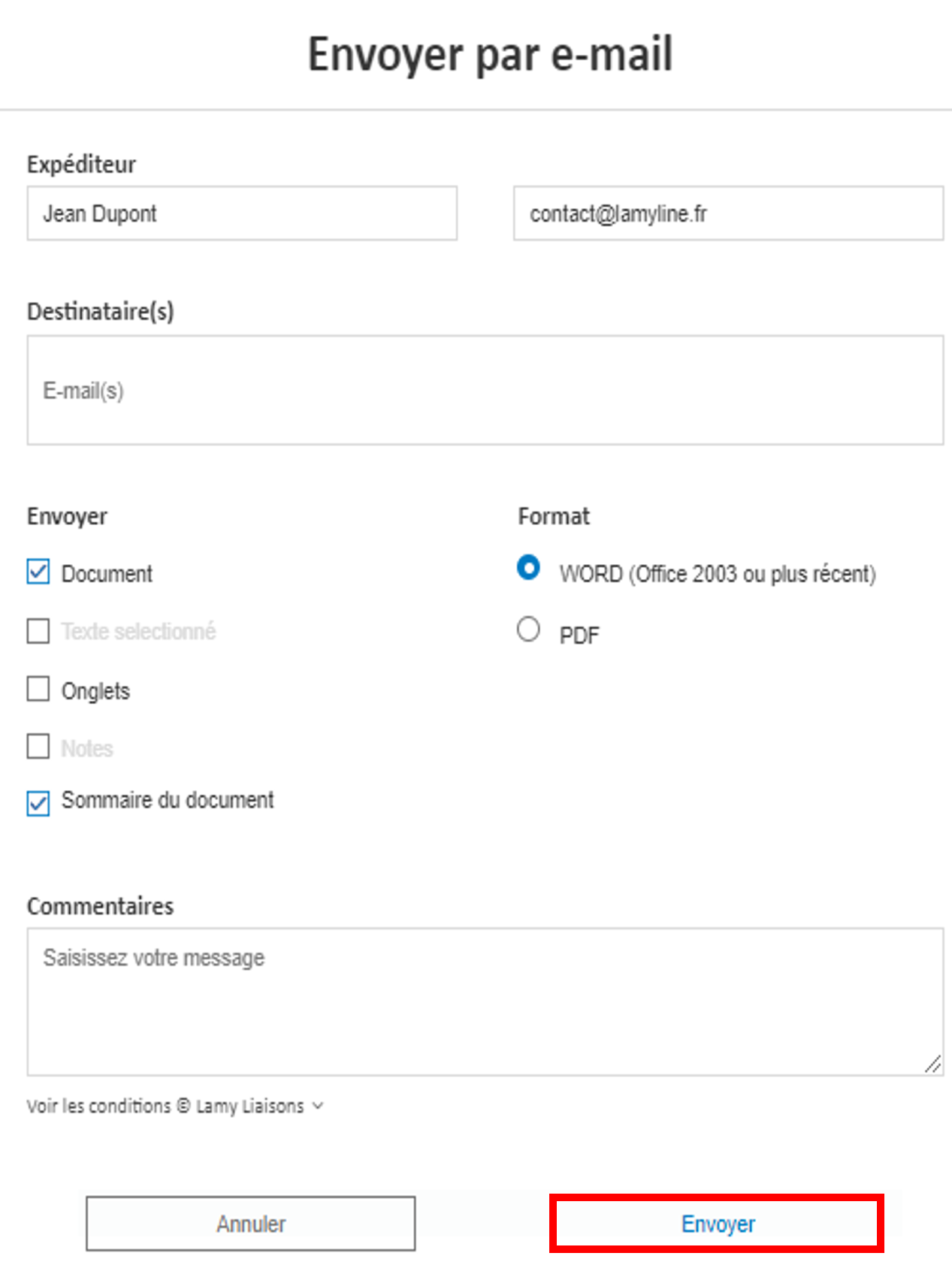Click the WORD (Office 2003) label

tap(718, 574)
